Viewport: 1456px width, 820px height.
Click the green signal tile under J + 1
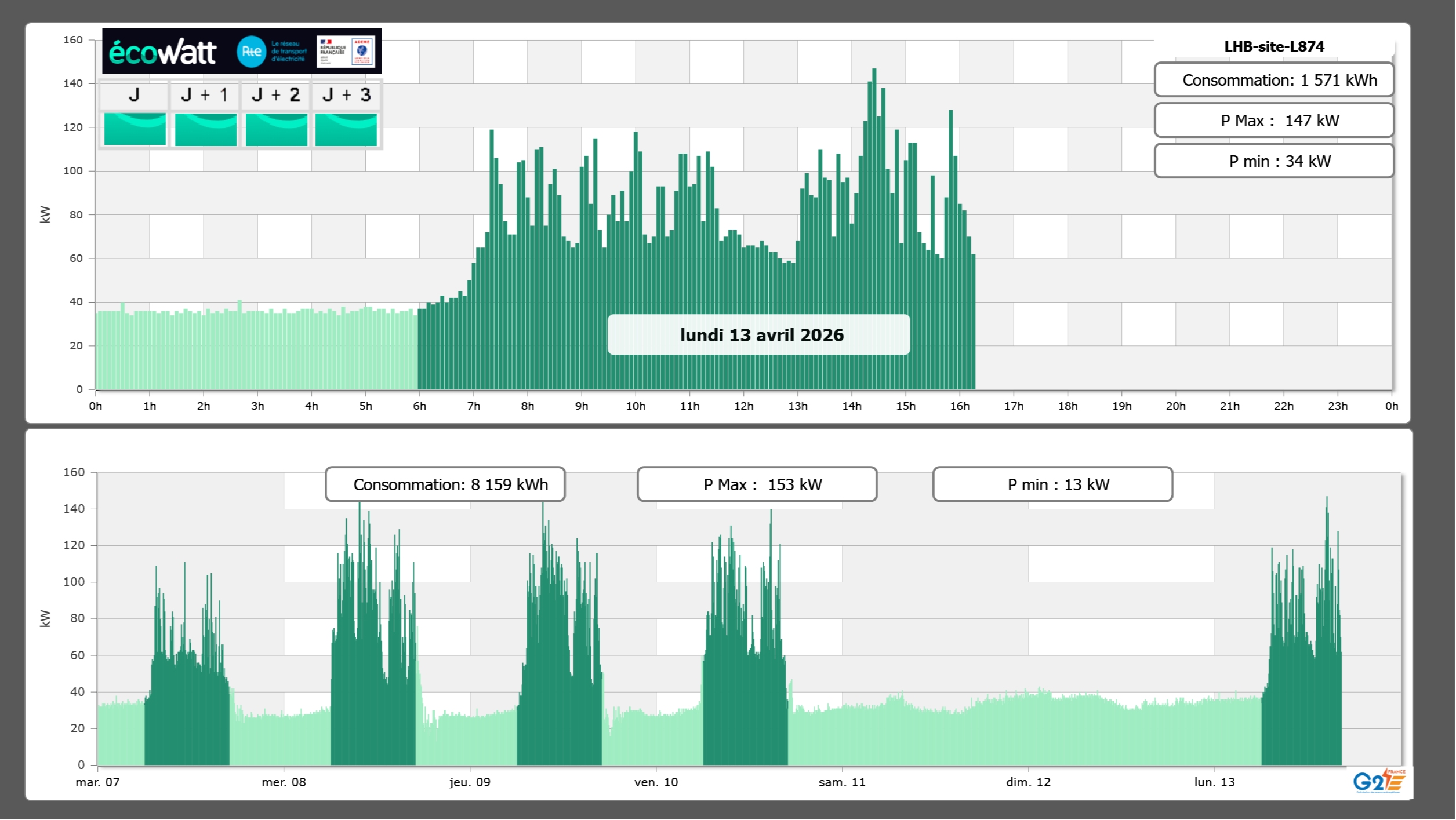click(206, 129)
